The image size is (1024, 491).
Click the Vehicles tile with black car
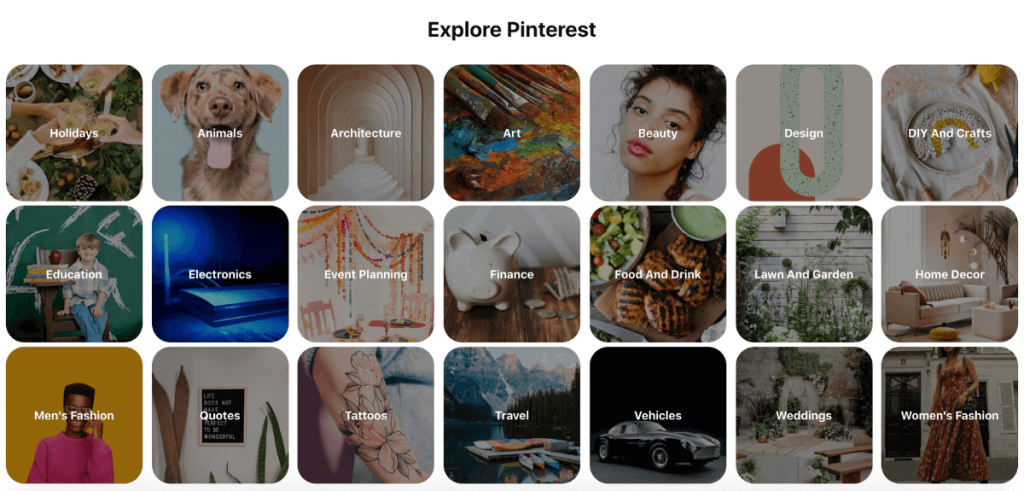click(658, 415)
